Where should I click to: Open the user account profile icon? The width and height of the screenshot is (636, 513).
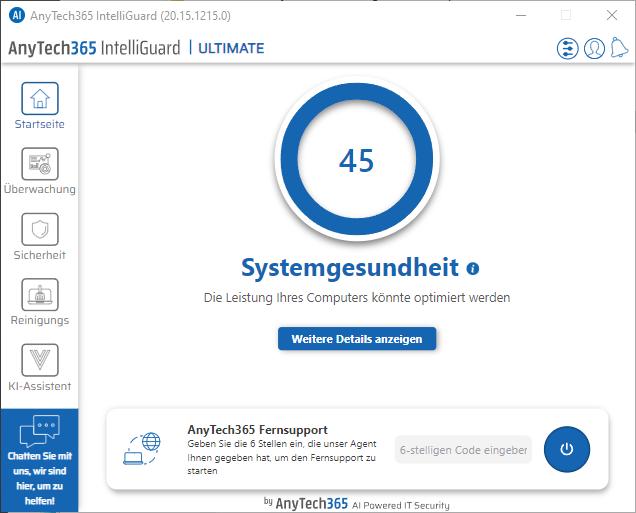pyautogui.click(x=594, y=48)
